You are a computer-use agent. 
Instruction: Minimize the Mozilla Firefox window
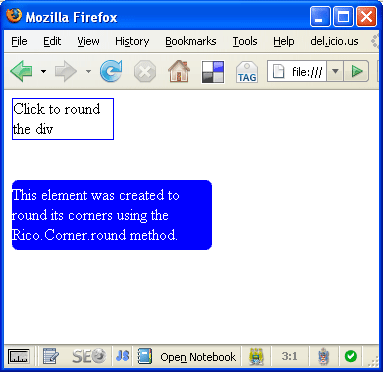coord(320,17)
